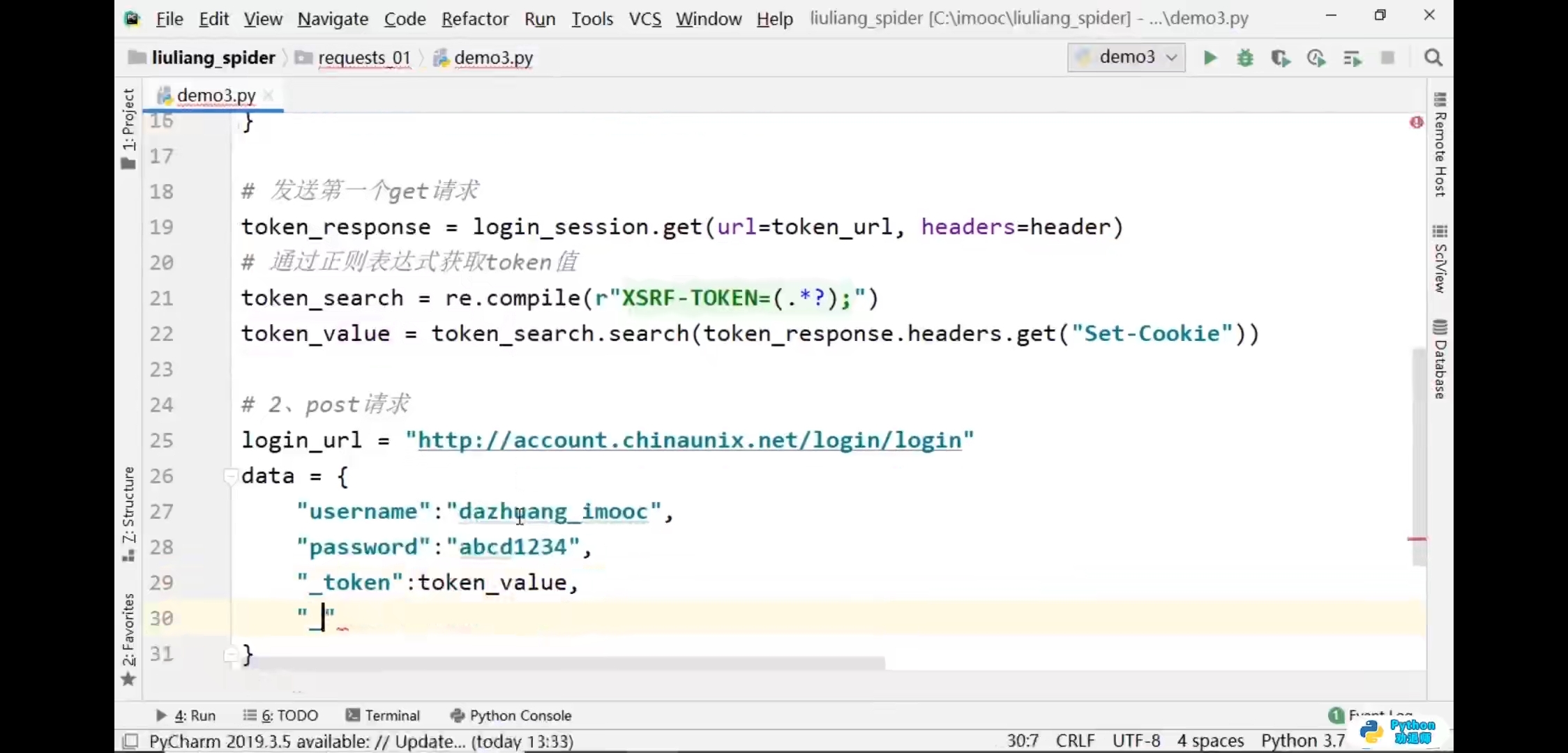Open the demo3 run configuration dropdown

point(1126,57)
